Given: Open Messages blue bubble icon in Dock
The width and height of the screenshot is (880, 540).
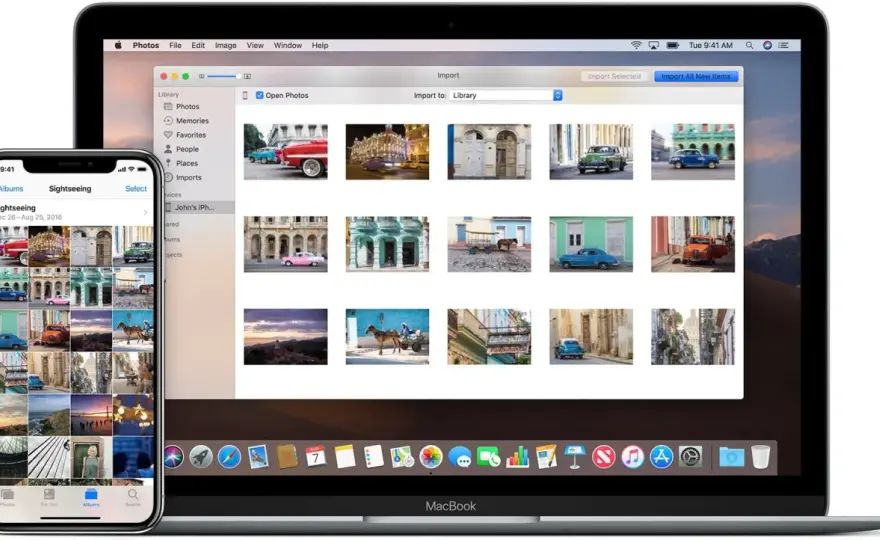Looking at the screenshot, I should (460, 457).
